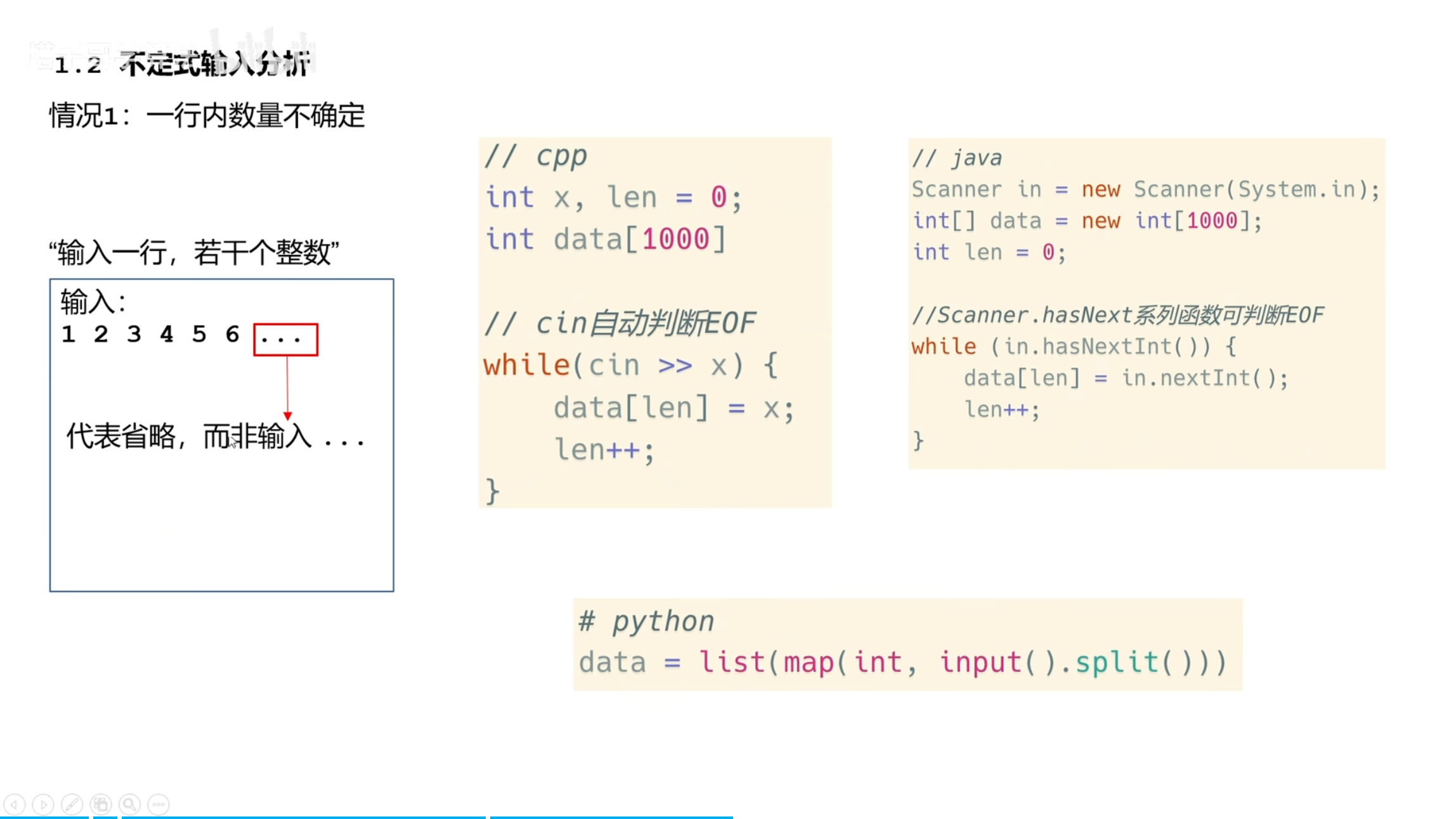Advance to the next slide

tap(43, 805)
